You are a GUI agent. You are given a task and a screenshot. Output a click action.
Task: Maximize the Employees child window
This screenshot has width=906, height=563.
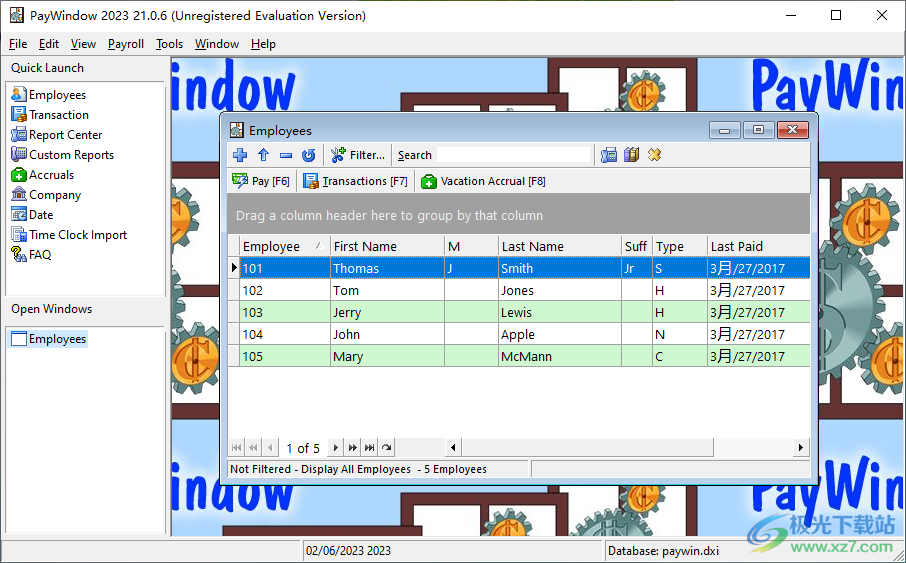click(x=759, y=130)
